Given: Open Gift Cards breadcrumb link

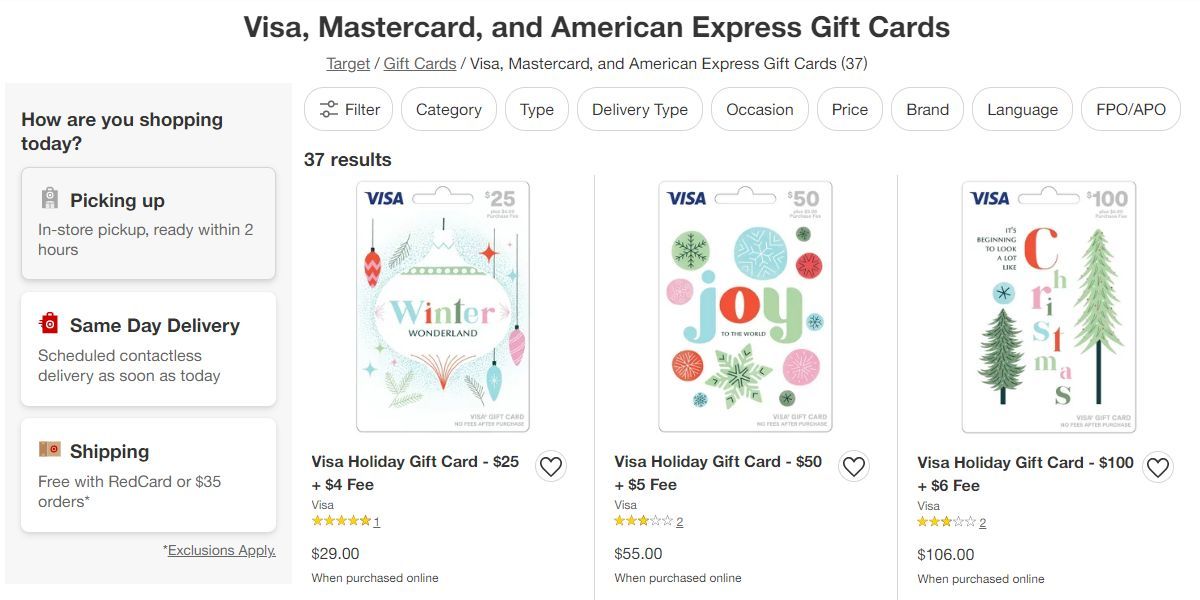Looking at the screenshot, I should 420,64.
